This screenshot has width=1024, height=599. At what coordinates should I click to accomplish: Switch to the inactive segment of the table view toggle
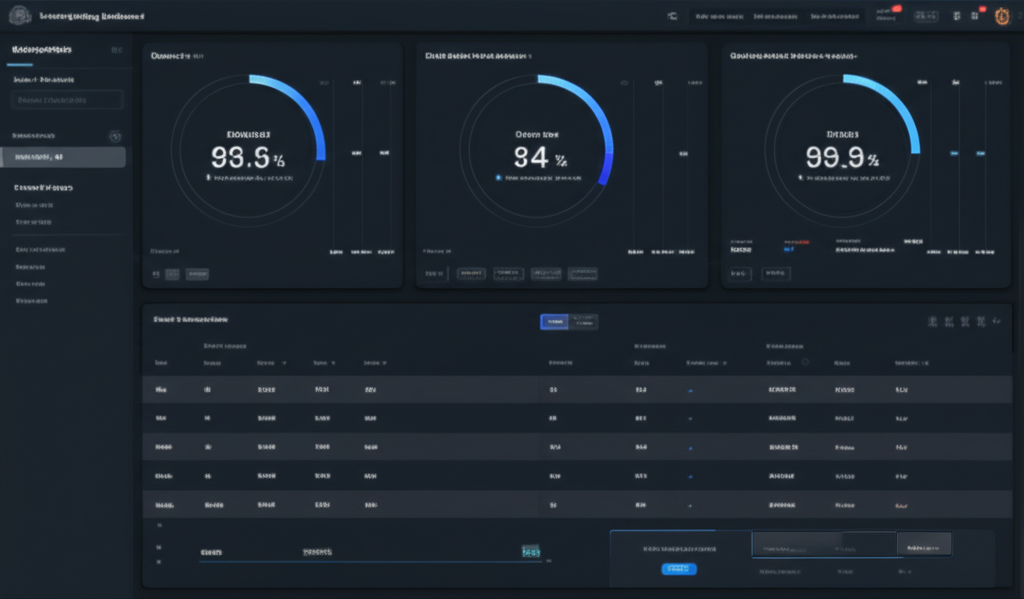coord(584,321)
